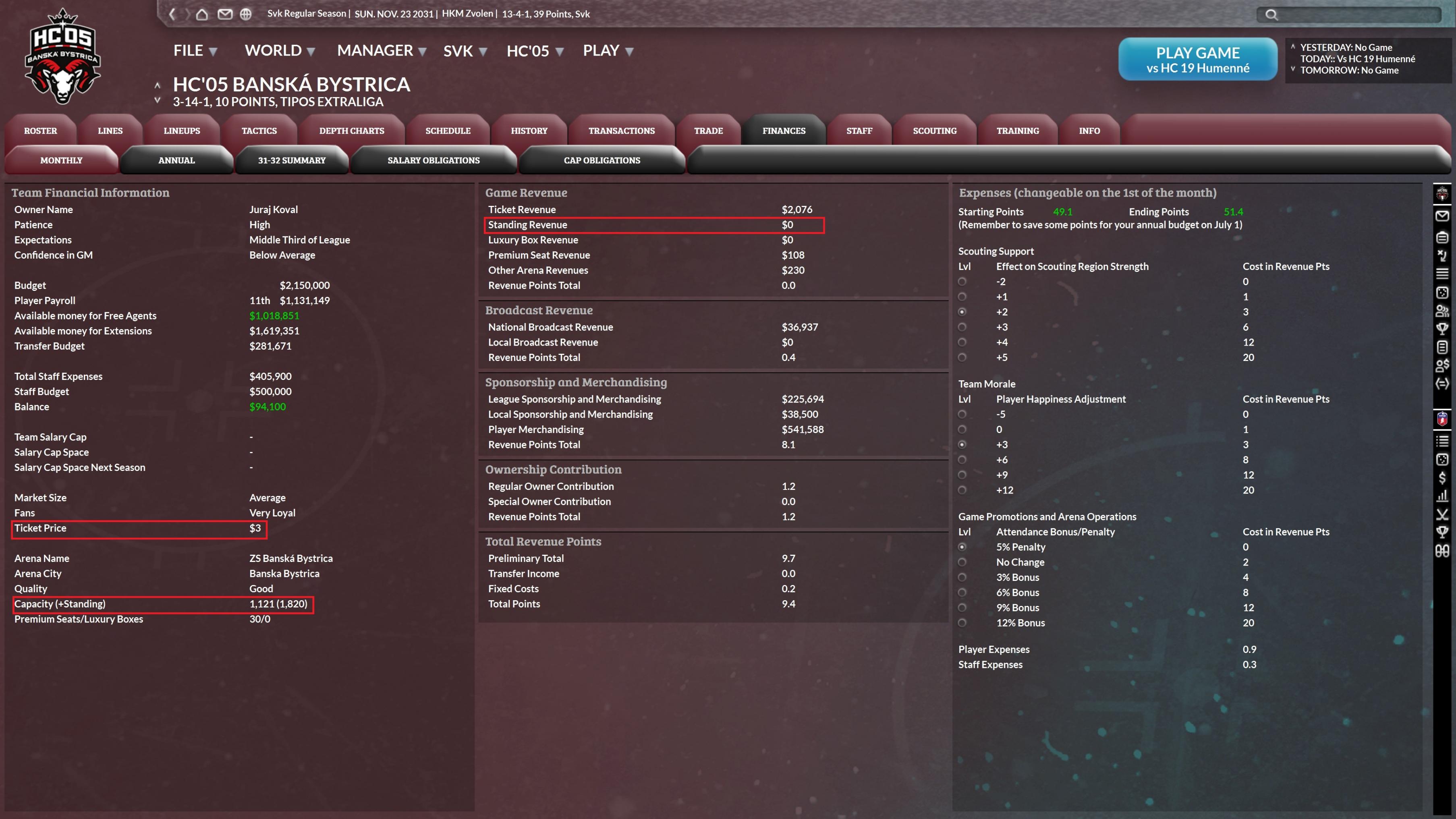Click the bar chart sidebar icon
This screenshot has width=1456, height=819.
pyautogui.click(x=1442, y=496)
